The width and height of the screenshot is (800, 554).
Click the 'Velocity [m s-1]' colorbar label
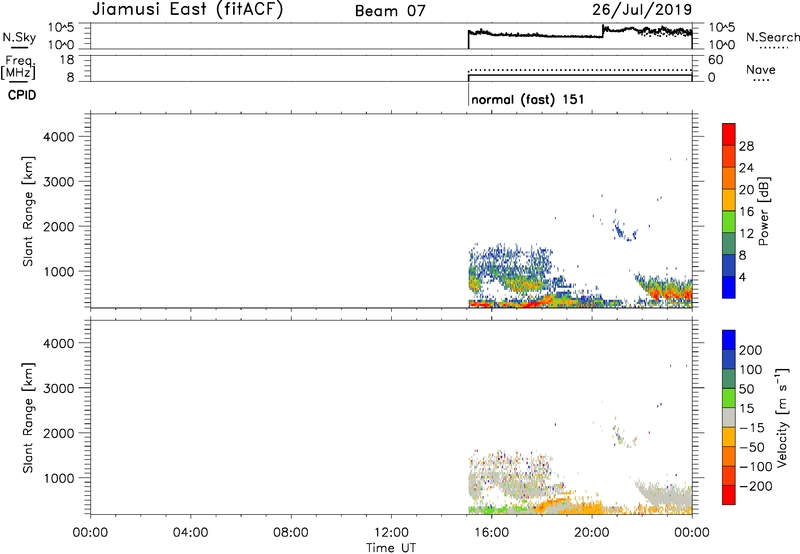point(782,417)
